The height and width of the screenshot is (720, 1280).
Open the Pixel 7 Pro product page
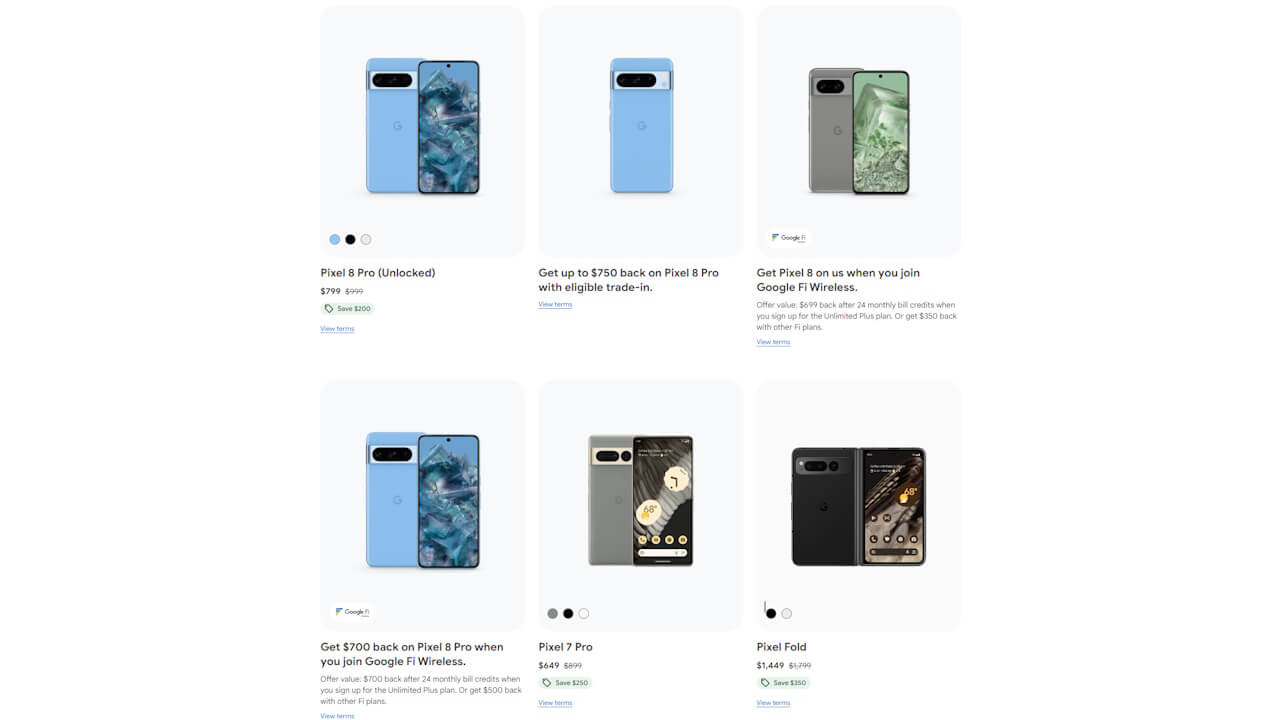click(565, 646)
